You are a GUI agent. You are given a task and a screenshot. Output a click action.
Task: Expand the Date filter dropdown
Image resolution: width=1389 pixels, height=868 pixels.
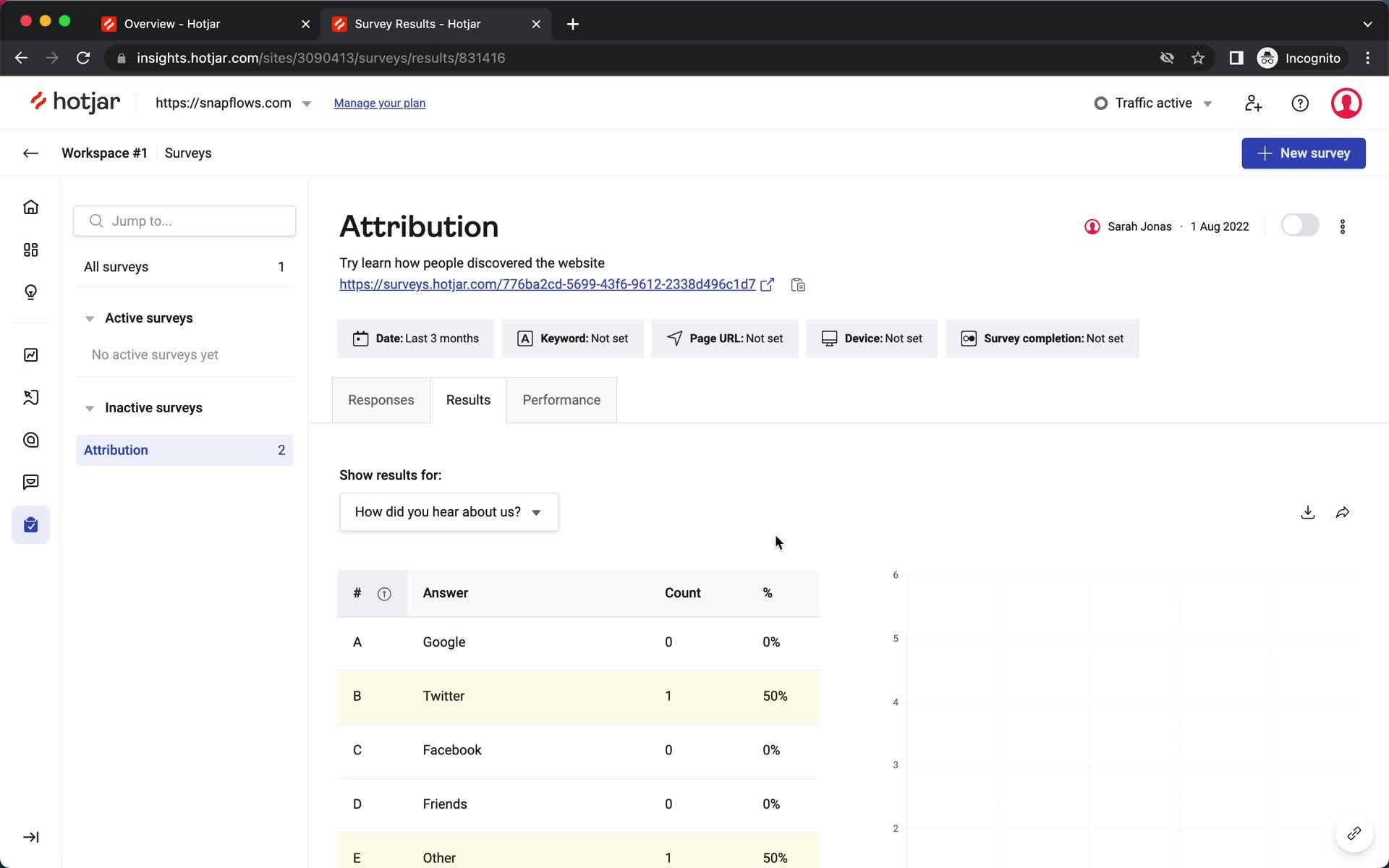pos(416,338)
